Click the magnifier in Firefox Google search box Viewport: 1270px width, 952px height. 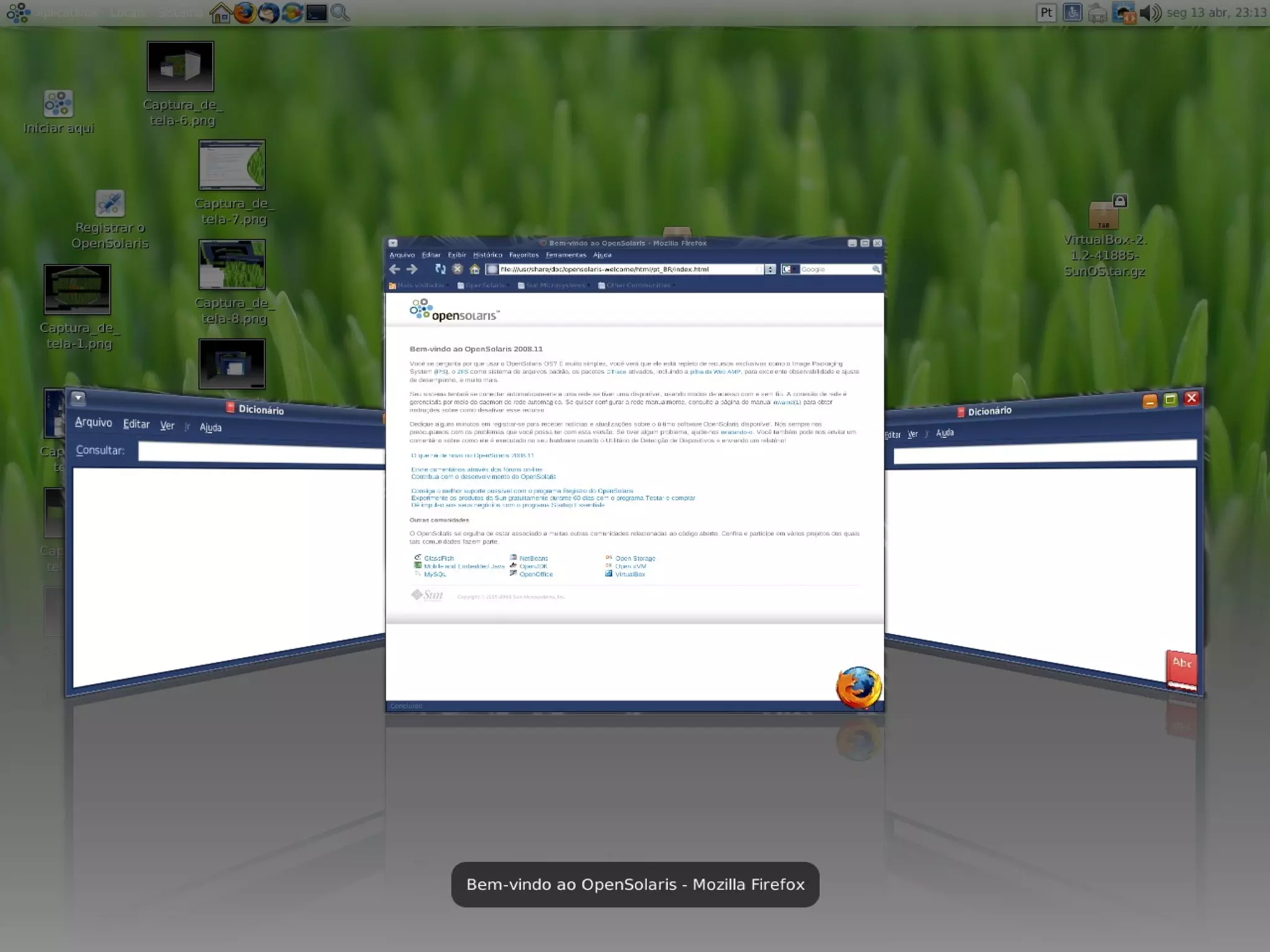[876, 269]
